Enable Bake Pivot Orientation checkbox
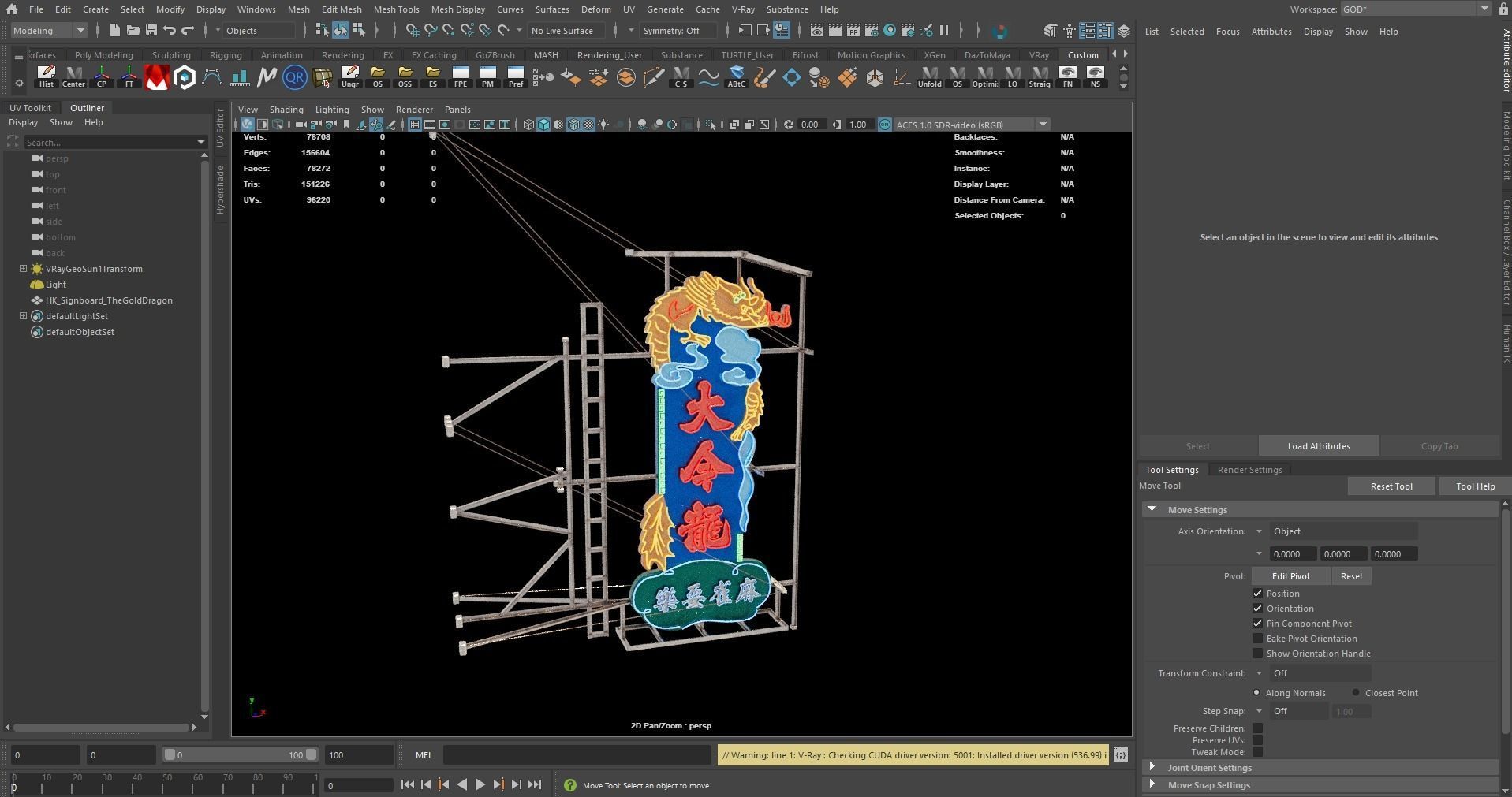 pyautogui.click(x=1257, y=639)
